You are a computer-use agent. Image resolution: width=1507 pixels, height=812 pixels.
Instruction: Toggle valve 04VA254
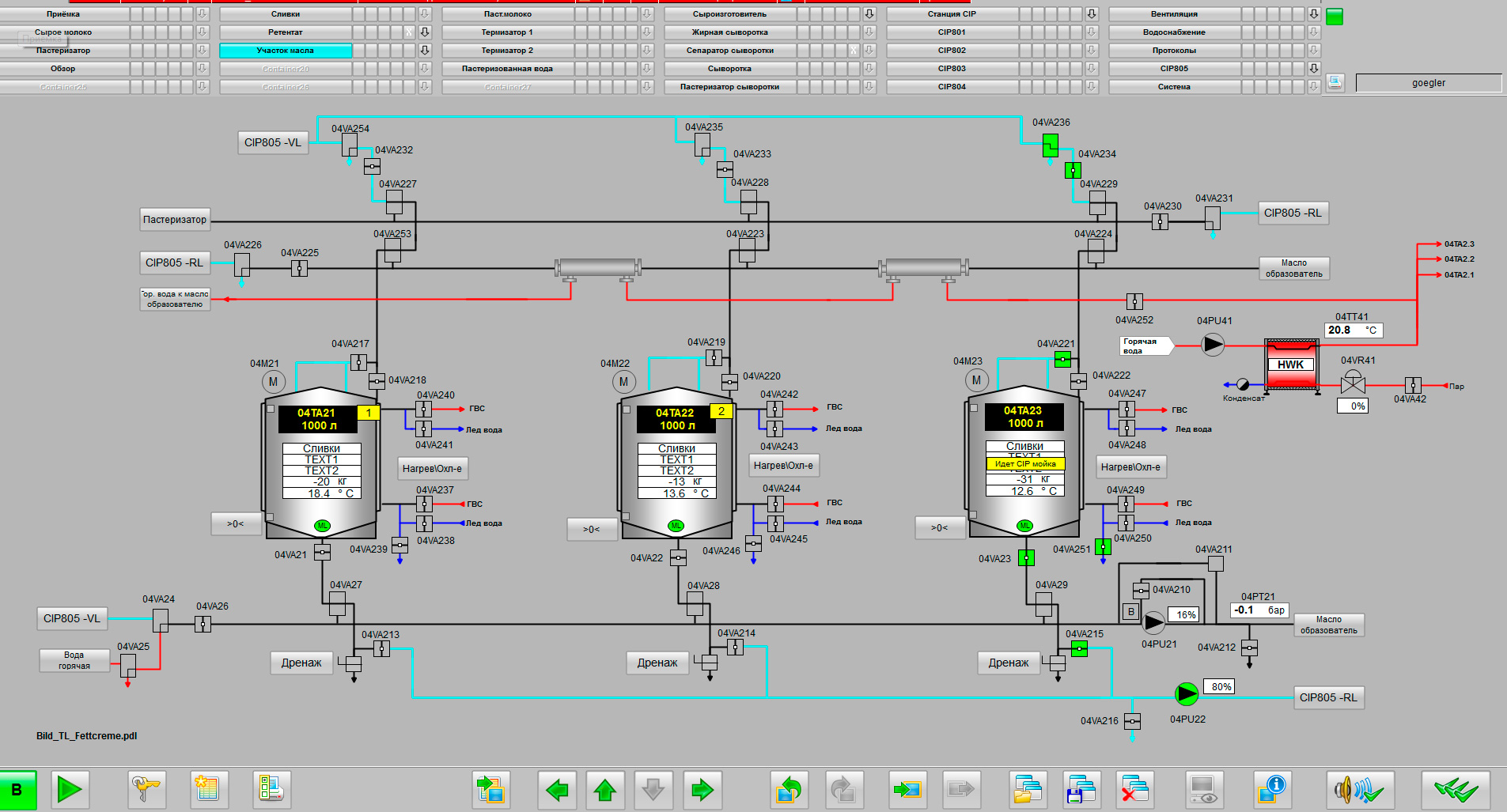[349, 145]
